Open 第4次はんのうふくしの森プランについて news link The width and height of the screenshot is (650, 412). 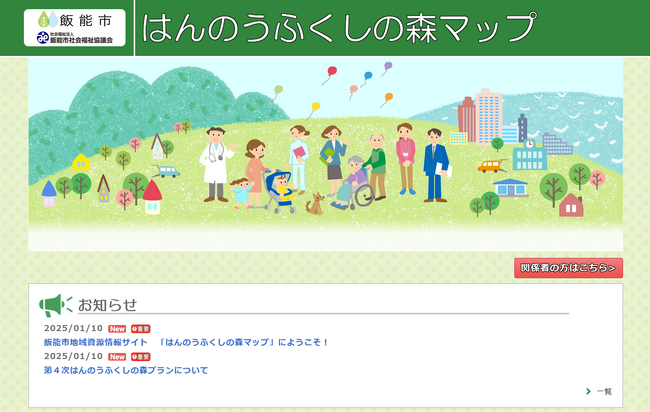click(126, 370)
